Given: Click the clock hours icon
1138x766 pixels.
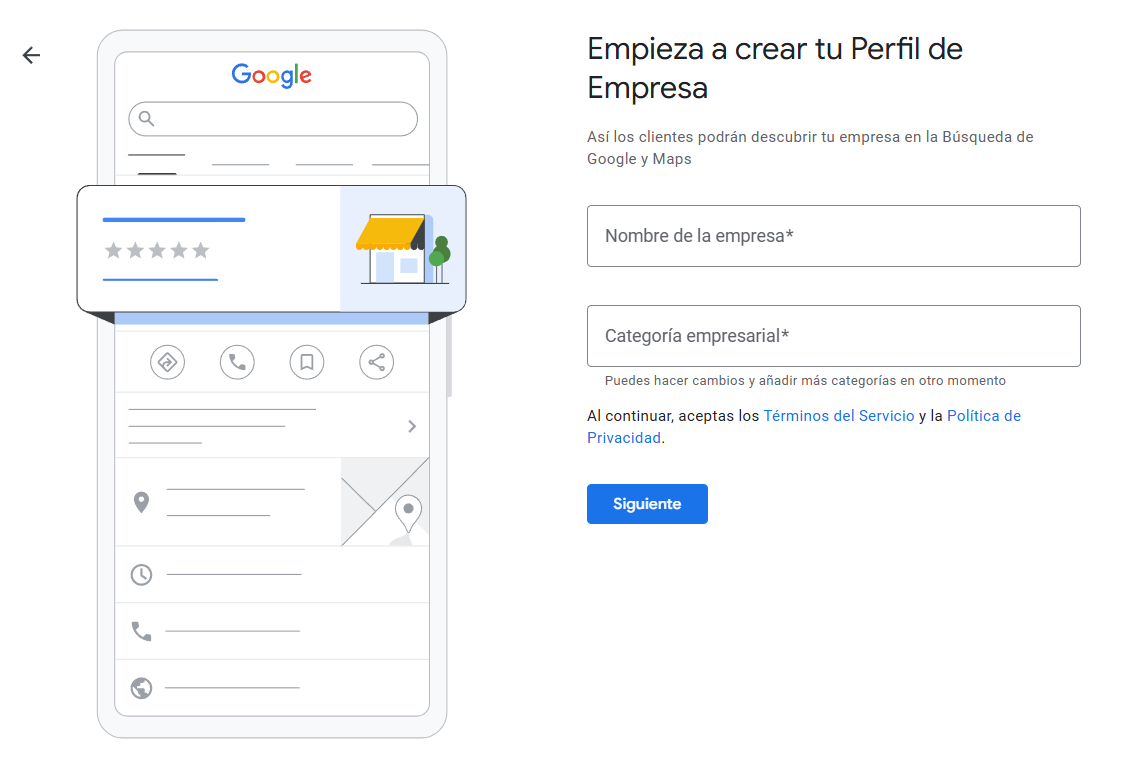Looking at the screenshot, I should 142,575.
